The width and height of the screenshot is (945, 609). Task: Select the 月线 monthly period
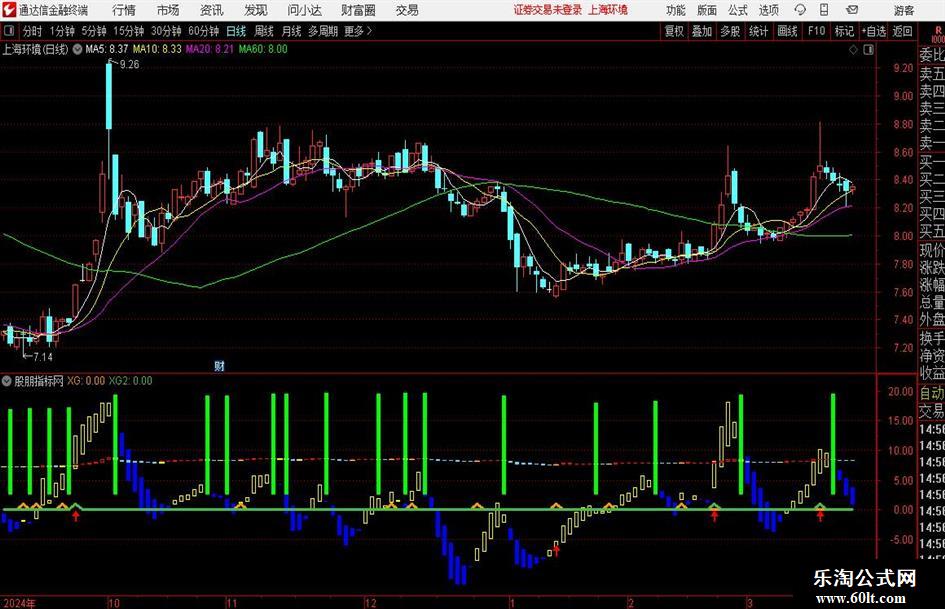pyautogui.click(x=292, y=31)
